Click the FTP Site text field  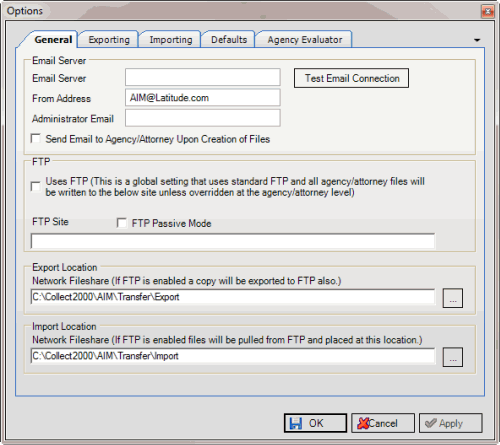click(x=233, y=241)
